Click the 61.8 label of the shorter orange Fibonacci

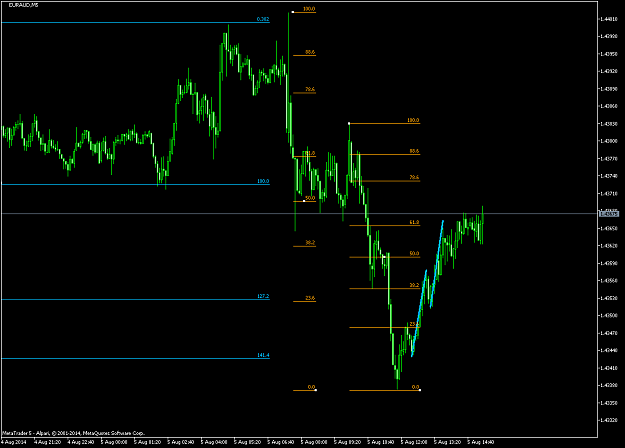click(414, 222)
